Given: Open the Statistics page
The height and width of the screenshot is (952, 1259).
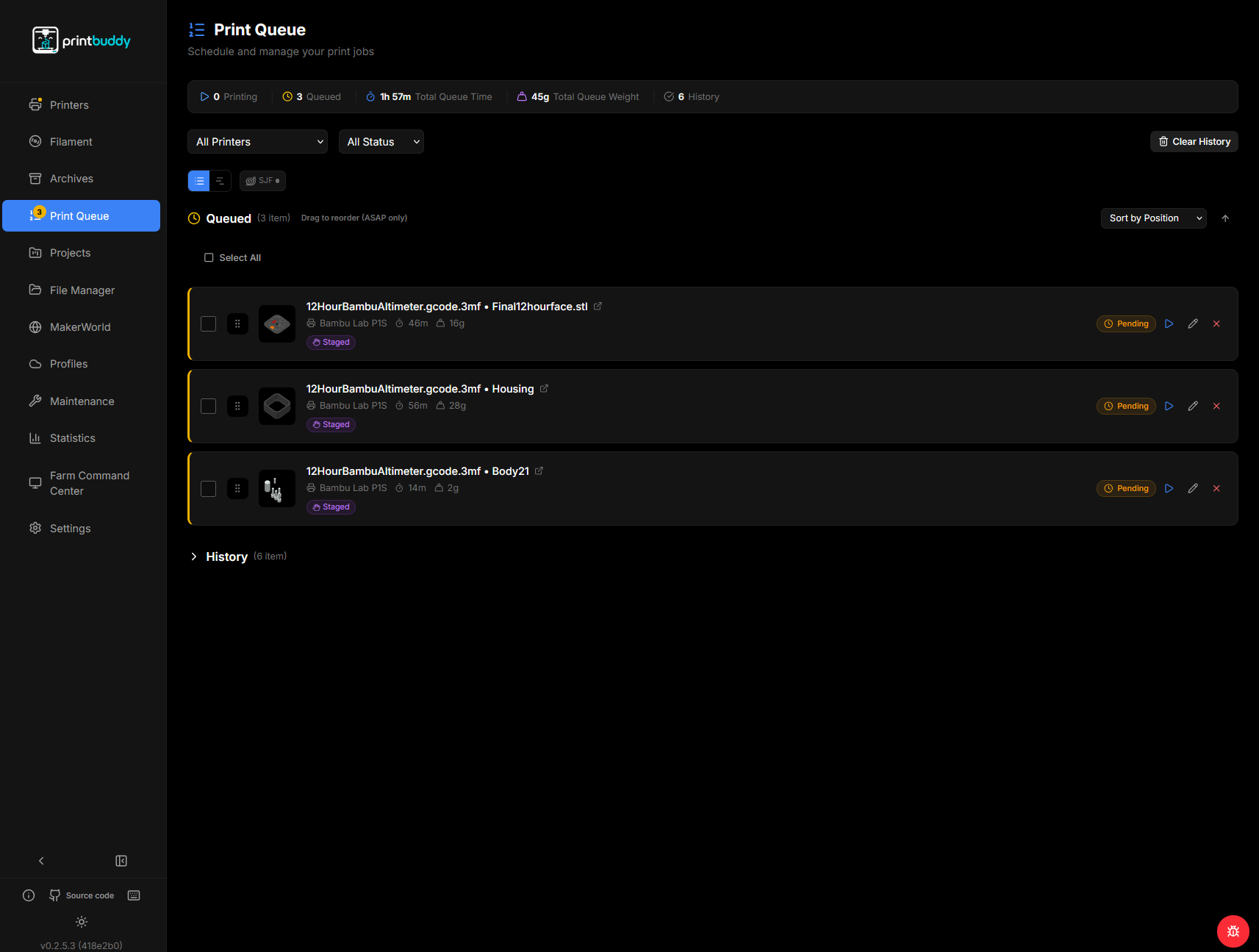Looking at the screenshot, I should tap(81, 438).
